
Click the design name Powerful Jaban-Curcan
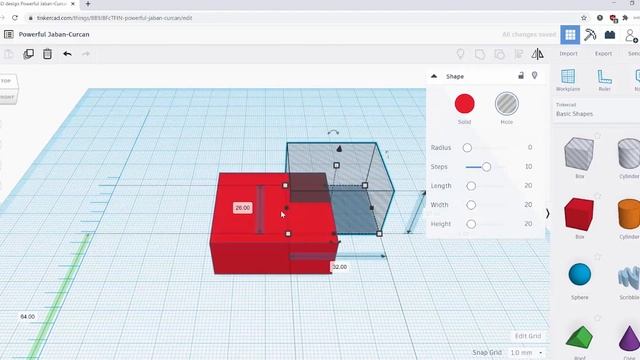[x=54, y=34]
